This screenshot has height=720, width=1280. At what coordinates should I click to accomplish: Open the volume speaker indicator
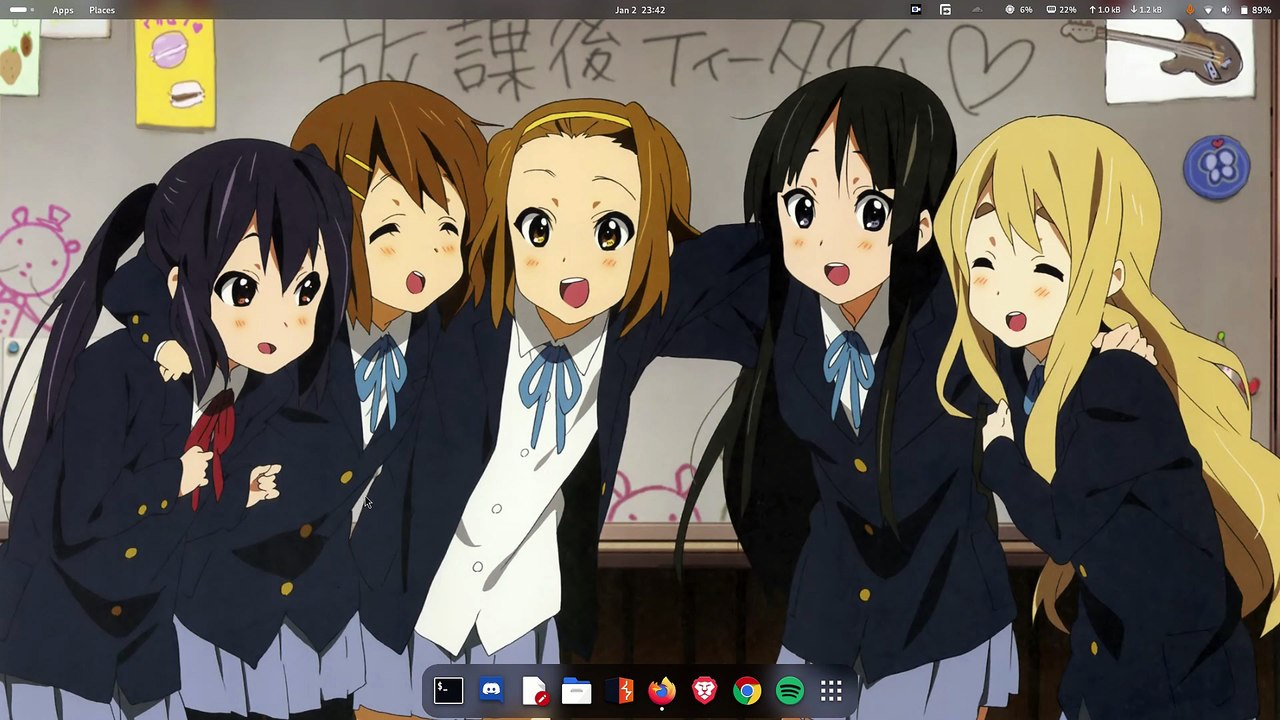pyautogui.click(x=1225, y=10)
